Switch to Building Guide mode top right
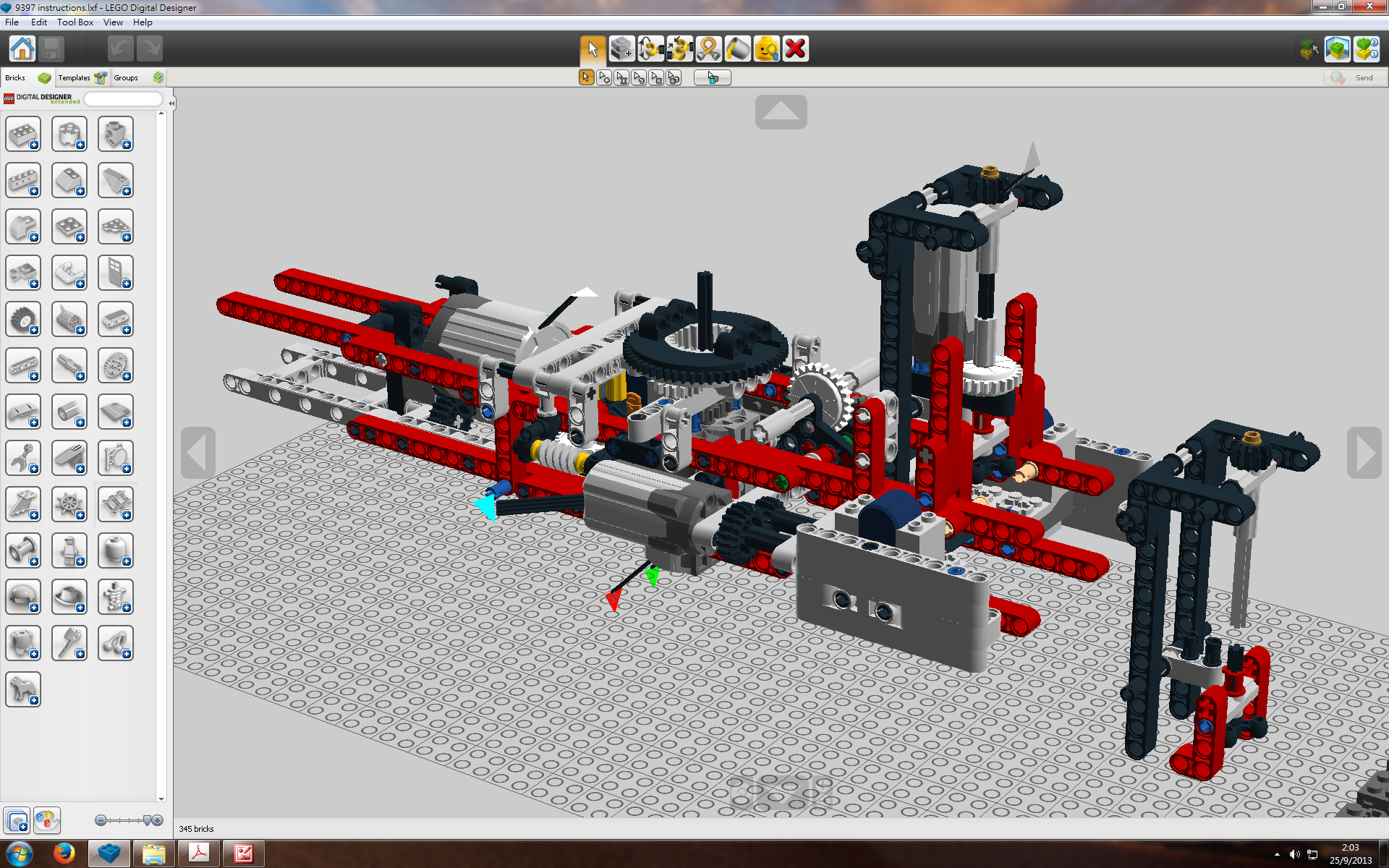Screen dimensions: 1389x868 click(x=1367, y=49)
